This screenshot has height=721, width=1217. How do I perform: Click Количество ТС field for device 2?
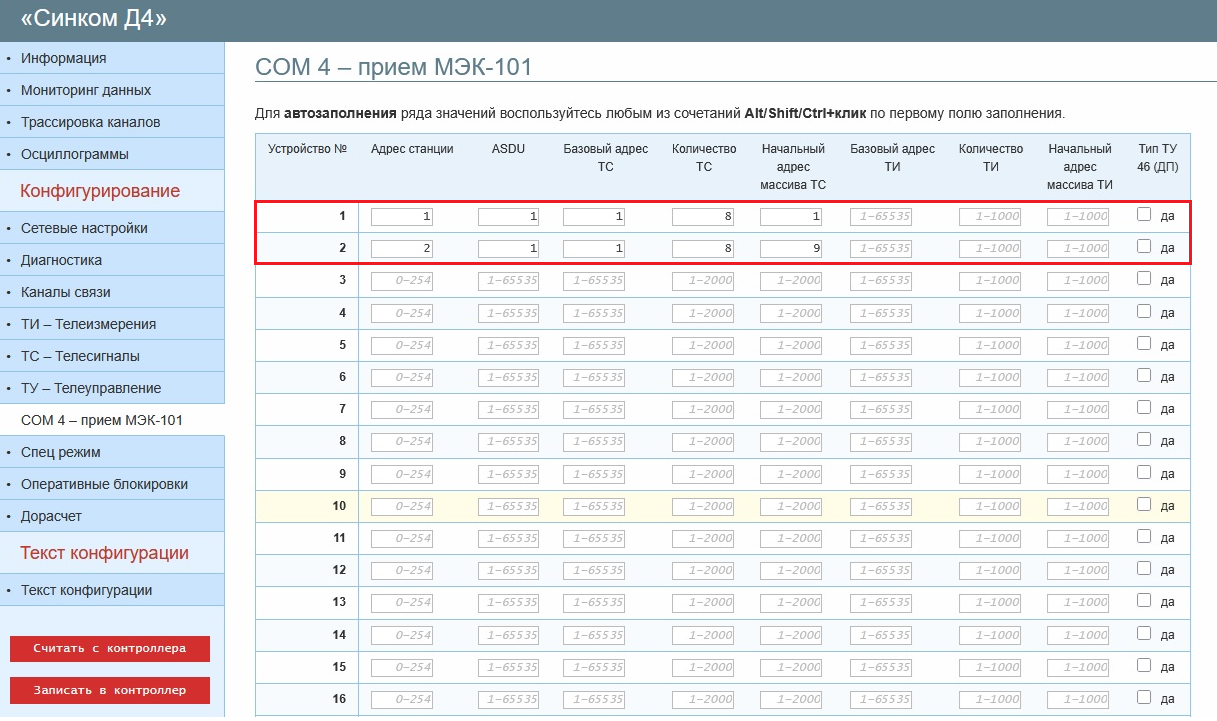pos(703,248)
